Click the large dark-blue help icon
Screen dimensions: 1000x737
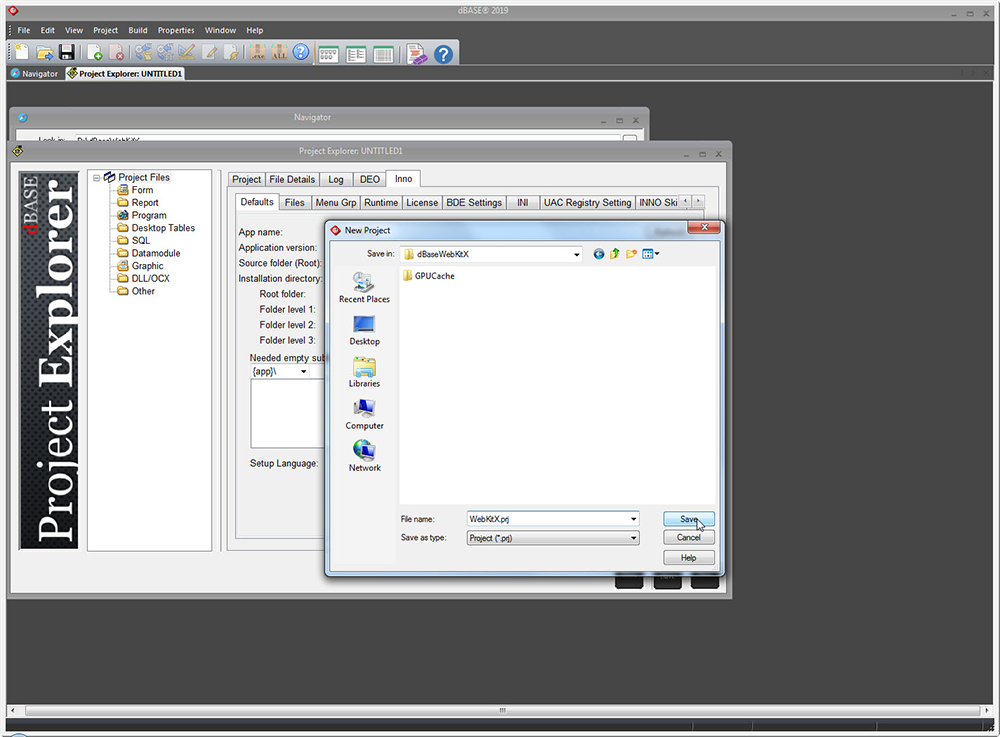[443, 54]
